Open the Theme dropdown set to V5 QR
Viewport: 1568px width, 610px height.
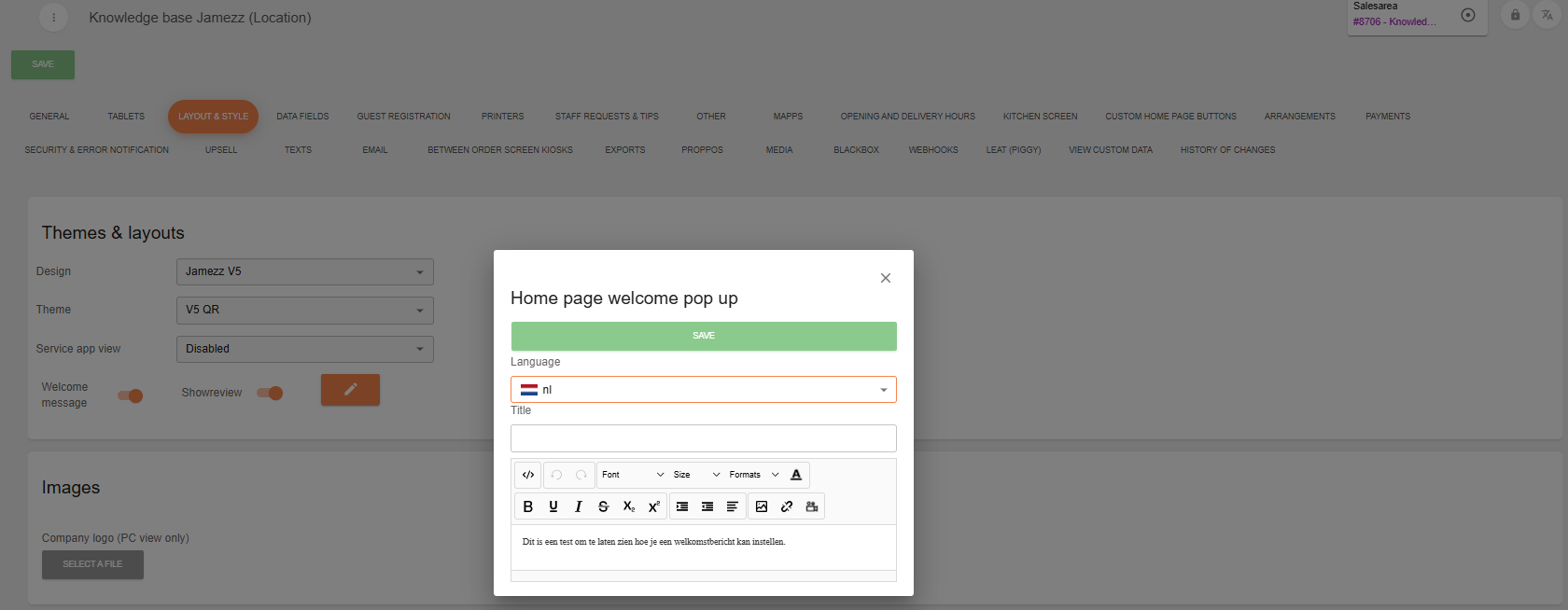(x=304, y=310)
